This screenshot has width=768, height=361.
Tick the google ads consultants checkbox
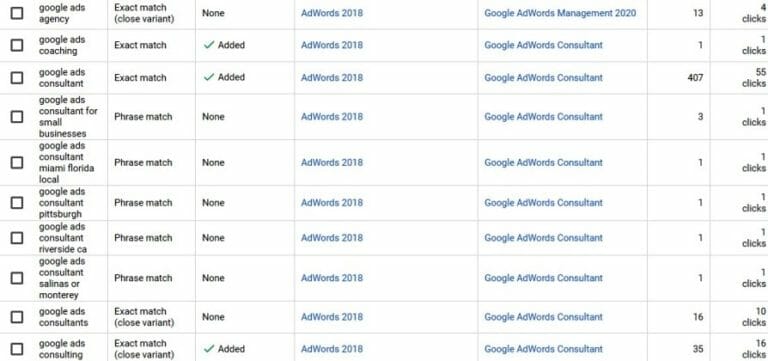[17, 317]
